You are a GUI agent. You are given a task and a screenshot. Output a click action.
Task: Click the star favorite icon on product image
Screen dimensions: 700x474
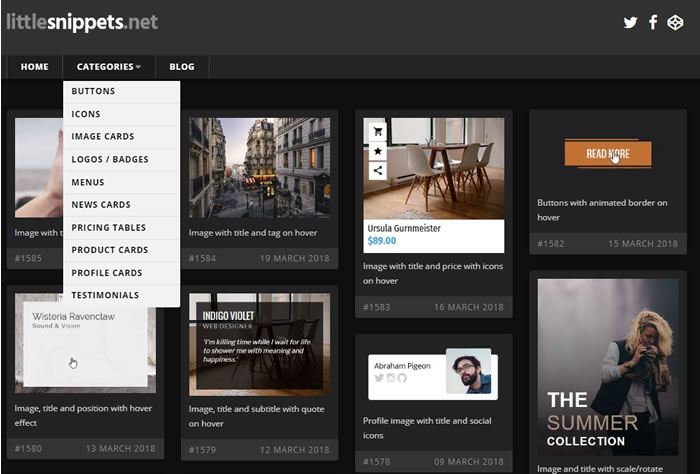click(378, 151)
